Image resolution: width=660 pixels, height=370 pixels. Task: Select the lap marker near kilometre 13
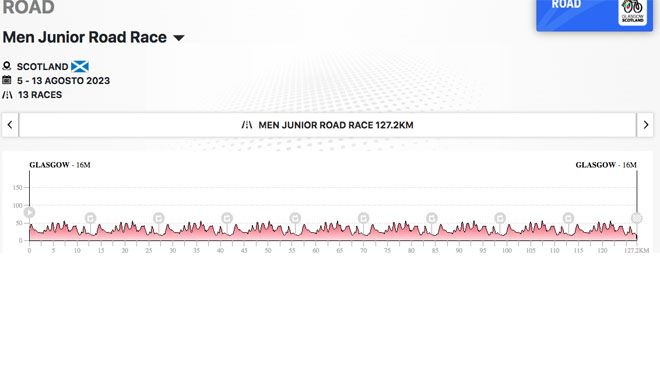pyautogui.click(x=90, y=218)
